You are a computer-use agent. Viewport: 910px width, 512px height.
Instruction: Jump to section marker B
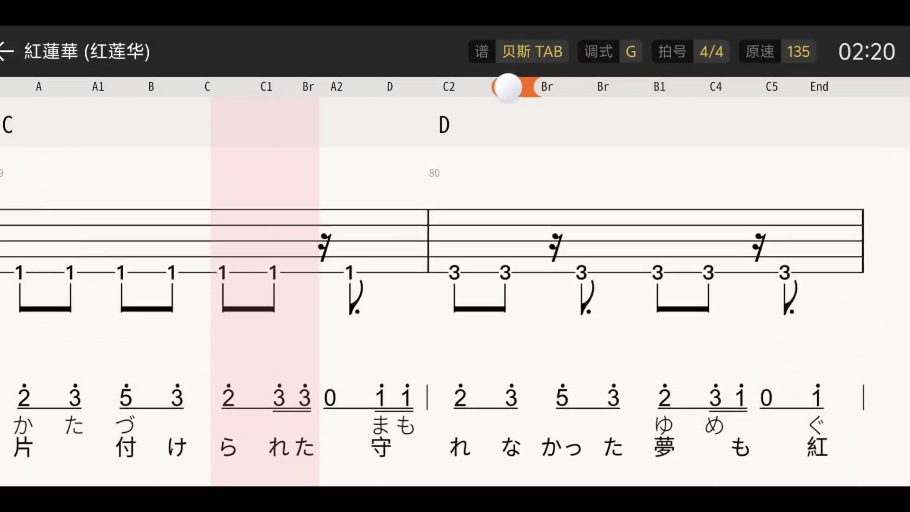[151, 87]
